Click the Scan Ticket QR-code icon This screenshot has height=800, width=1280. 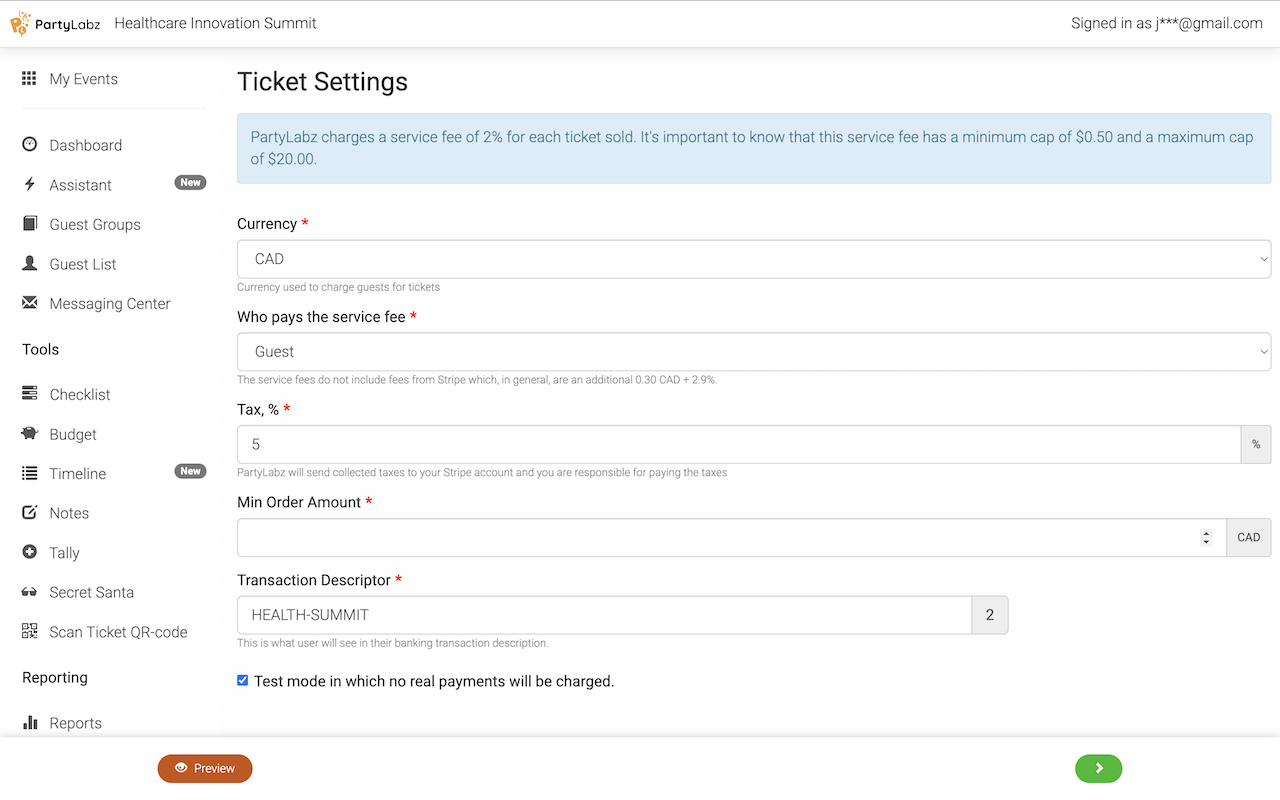click(29, 632)
